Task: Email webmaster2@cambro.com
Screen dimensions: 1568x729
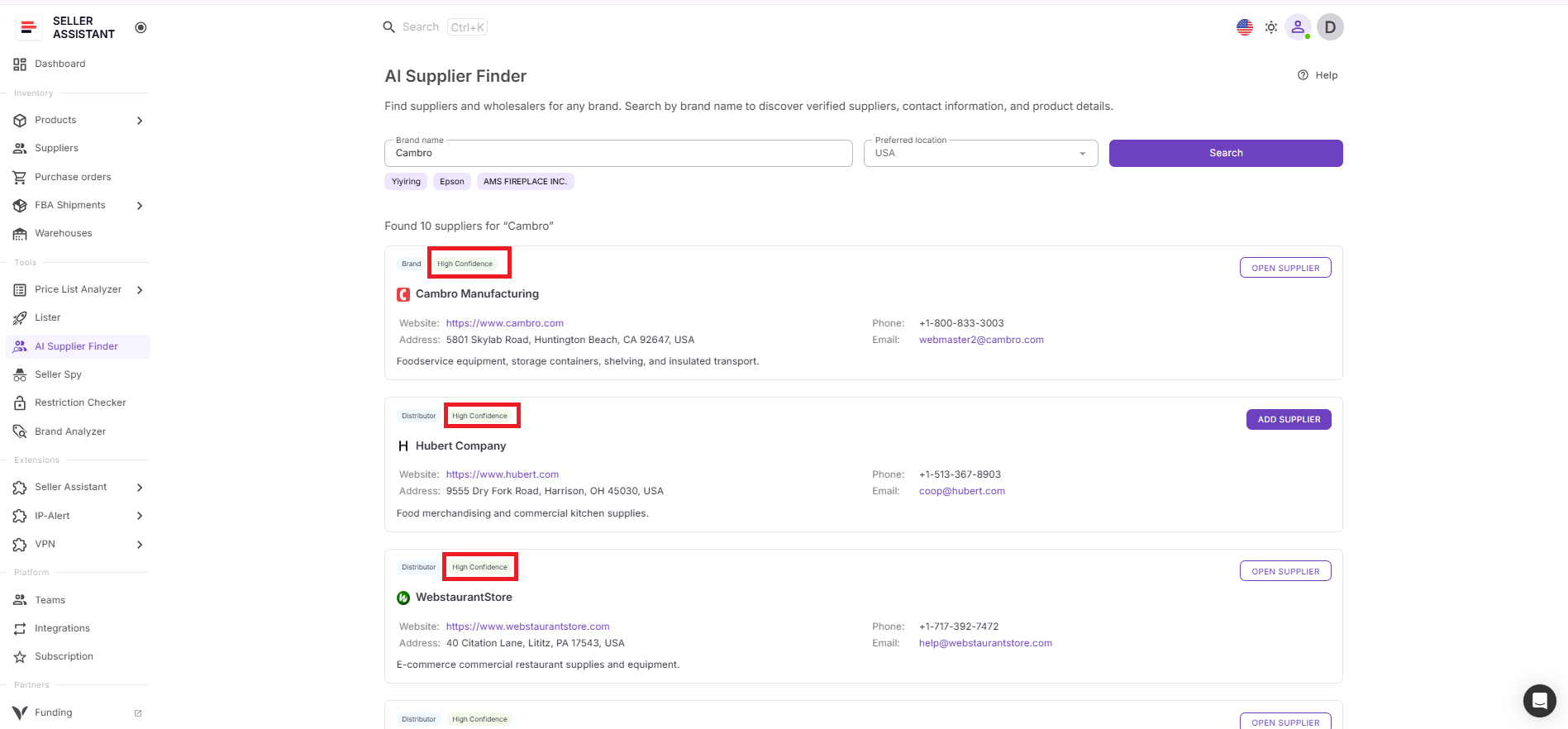Action: [x=981, y=340]
